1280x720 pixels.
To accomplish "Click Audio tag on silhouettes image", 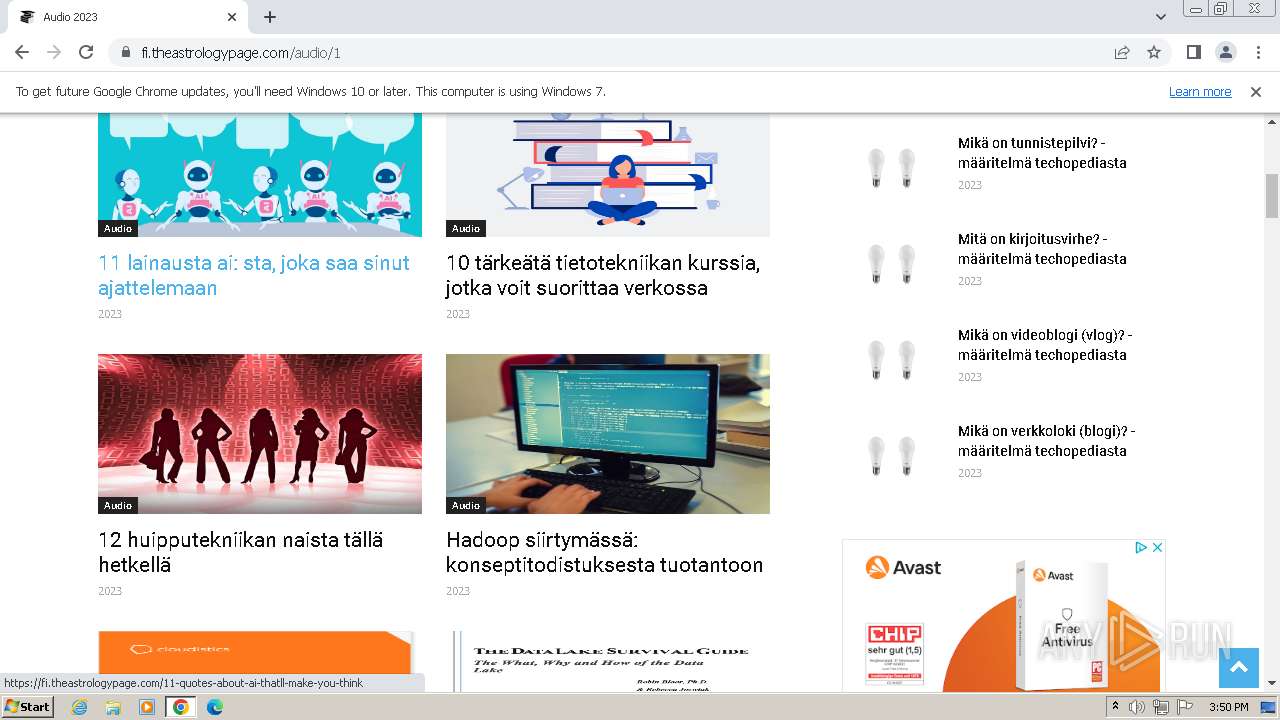I will pyautogui.click(x=118, y=505).
